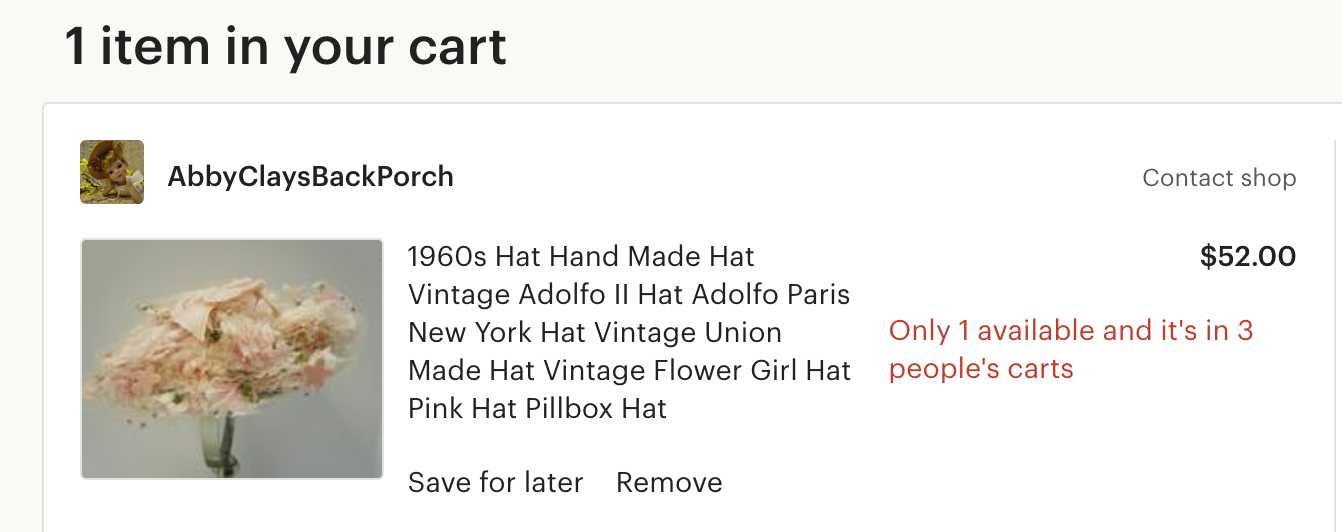Open the AbbyClaysBackPorch shop name link
The height and width of the screenshot is (532, 1342).
click(310, 177)
